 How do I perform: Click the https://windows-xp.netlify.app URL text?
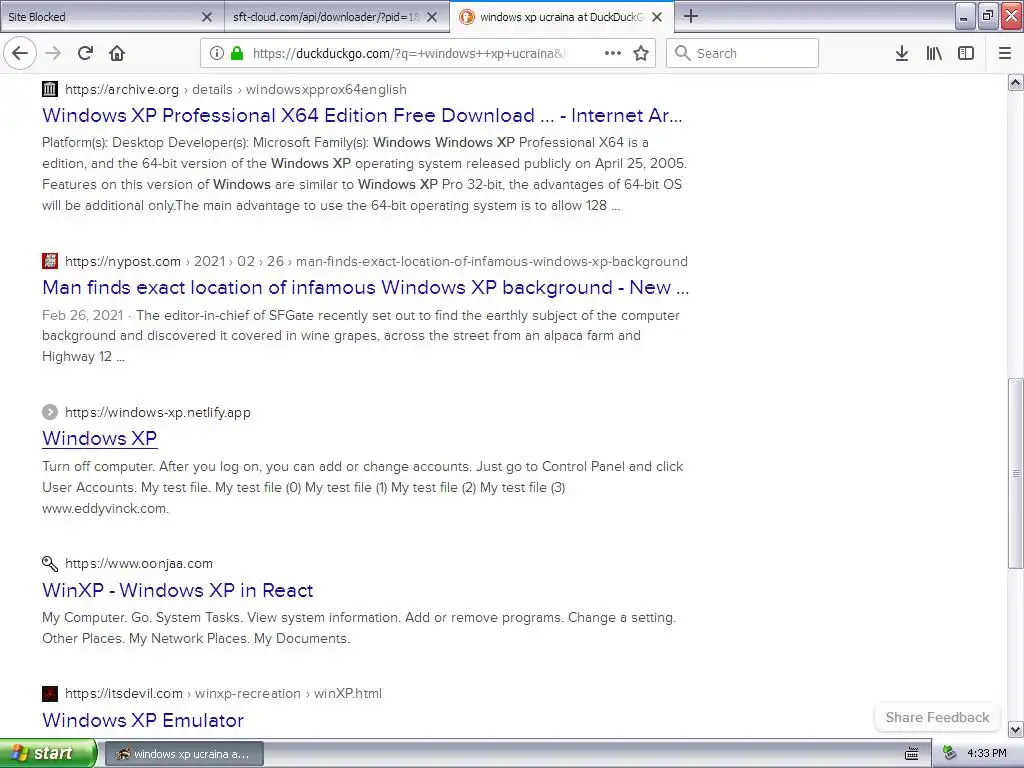click(x=157, y=412)
